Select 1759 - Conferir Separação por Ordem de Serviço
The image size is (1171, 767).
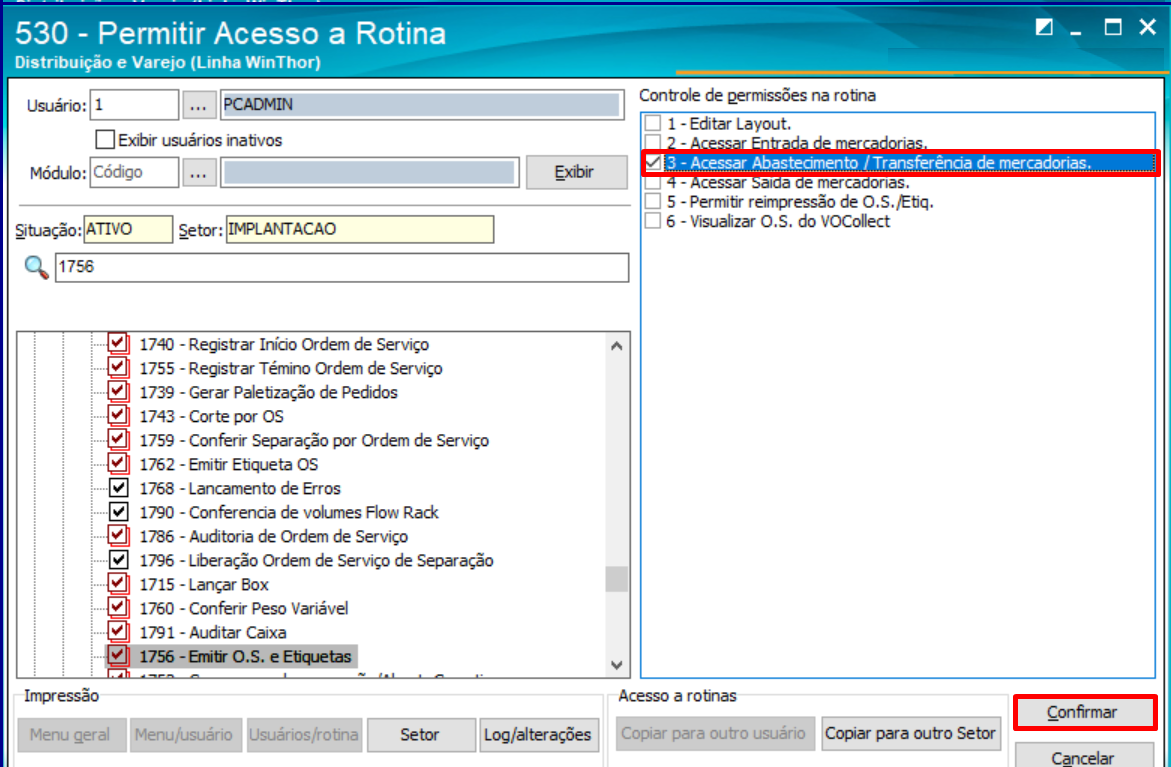314,440
